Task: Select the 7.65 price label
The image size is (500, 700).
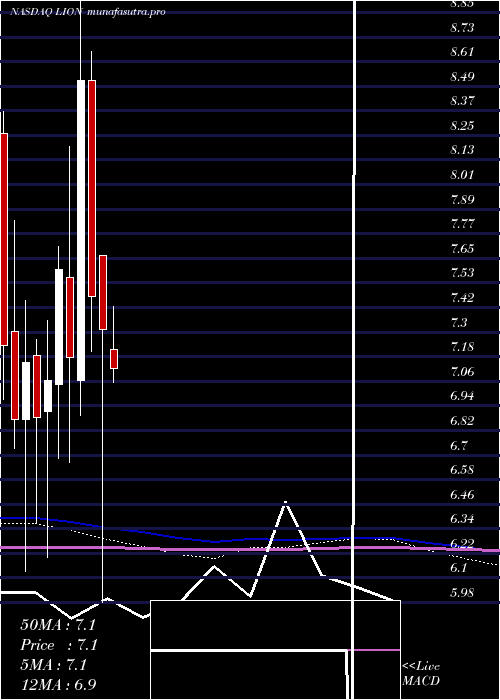Action: tap(462, 248)
